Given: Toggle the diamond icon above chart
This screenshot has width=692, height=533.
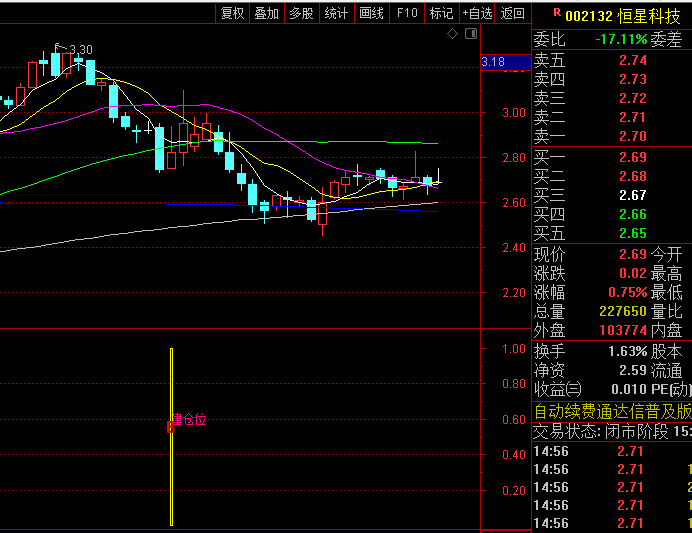Looking at the screenshot, I should 452,34.
